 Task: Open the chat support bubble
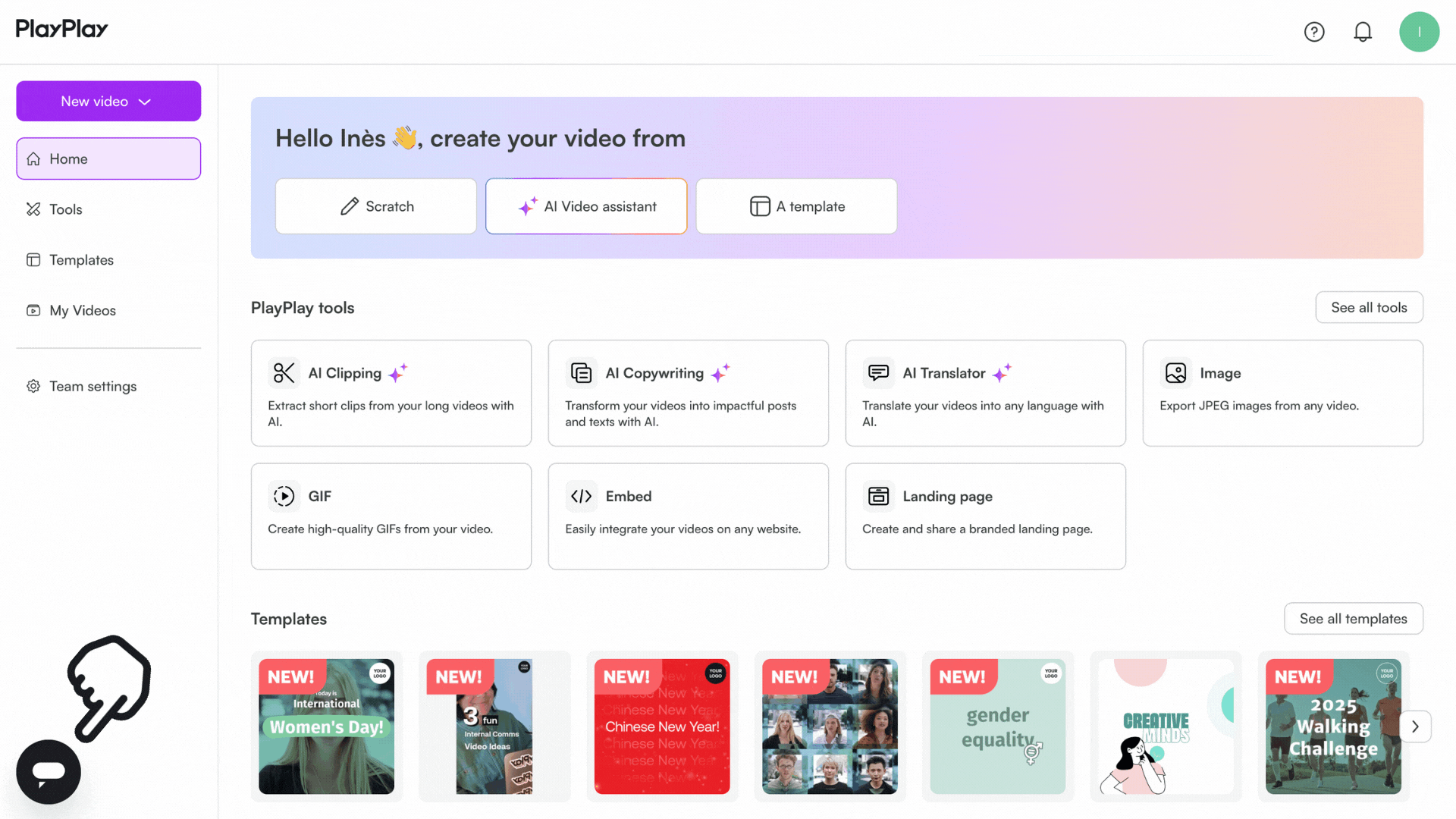pos(49,772)
